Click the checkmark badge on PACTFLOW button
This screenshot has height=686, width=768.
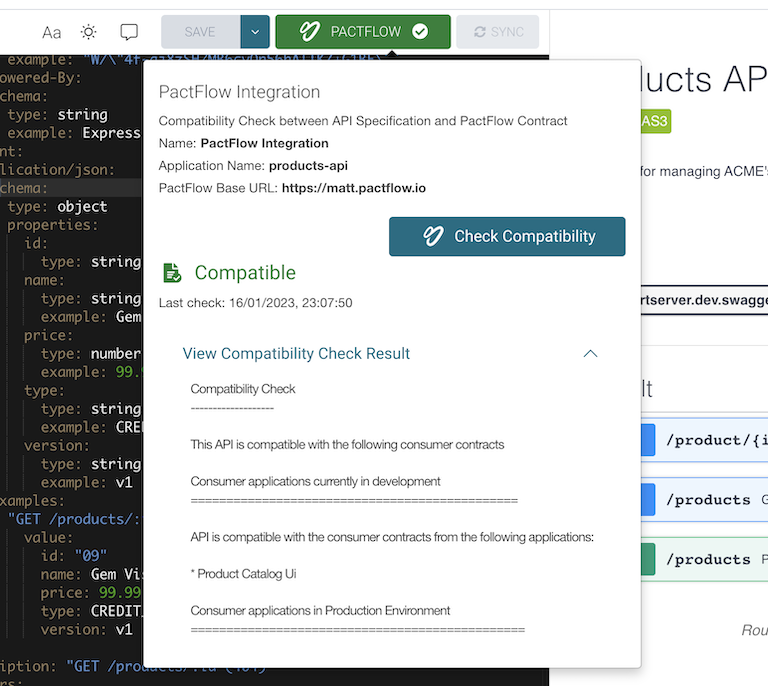coord(420,32)
